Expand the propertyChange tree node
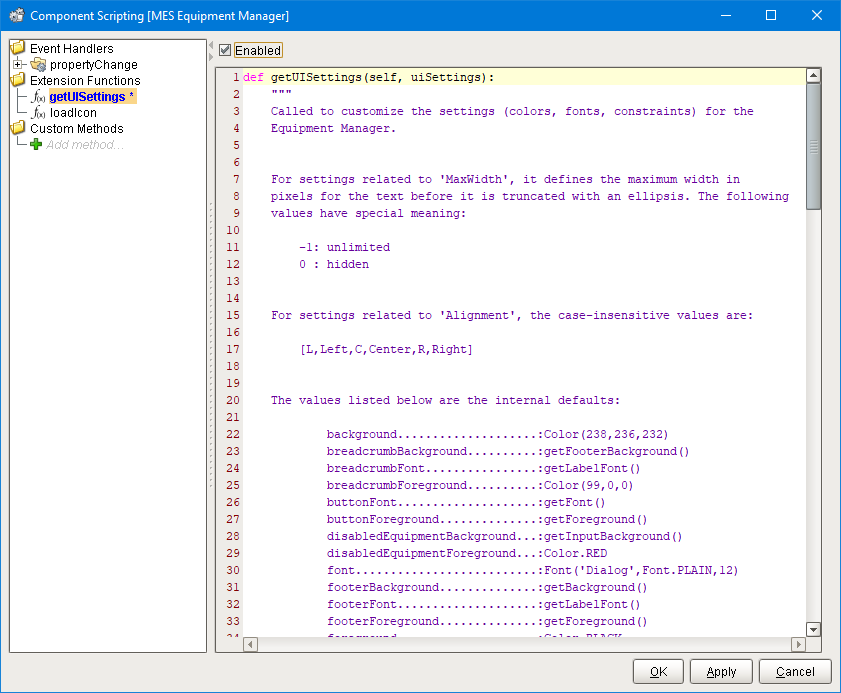 coord(18,65)
